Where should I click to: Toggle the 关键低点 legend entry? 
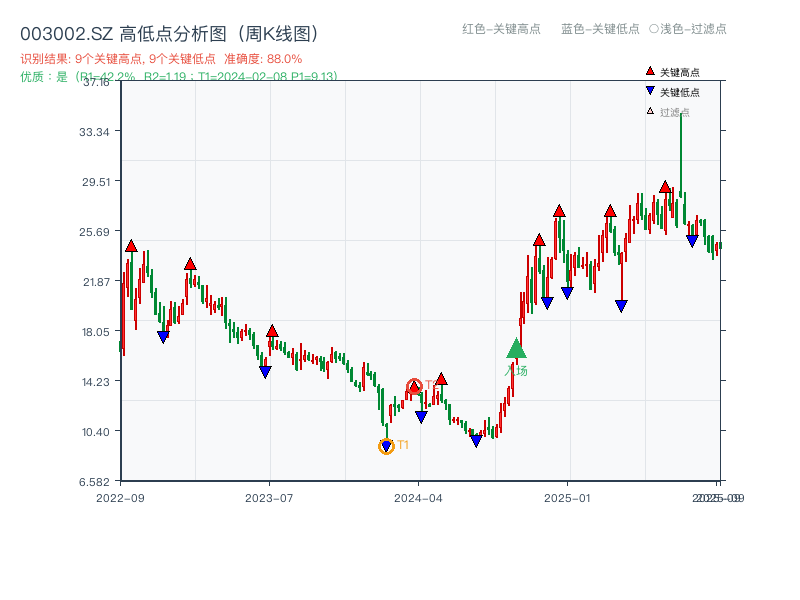(x=683, y=93)
